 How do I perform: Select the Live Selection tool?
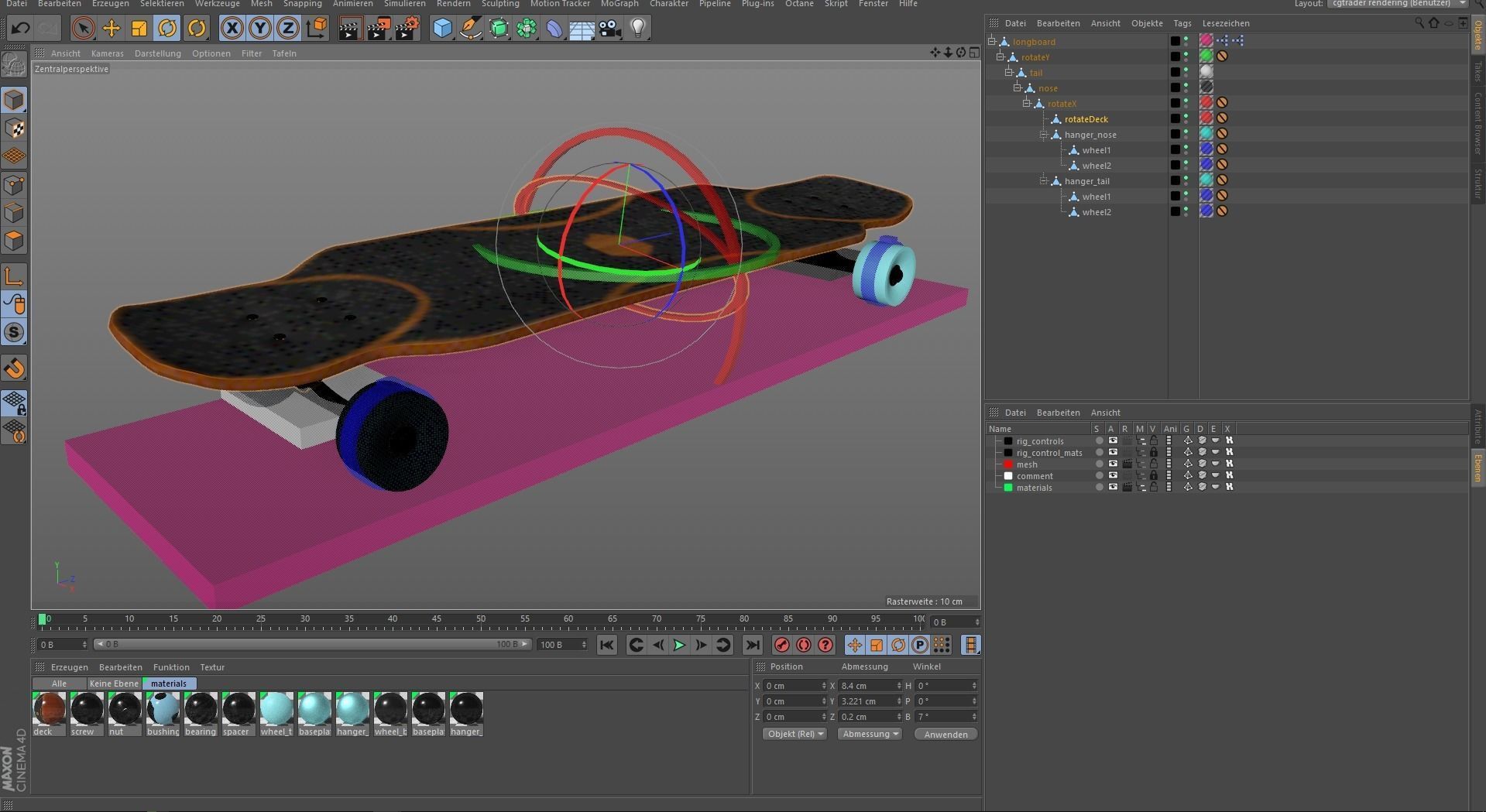point(83,29)
